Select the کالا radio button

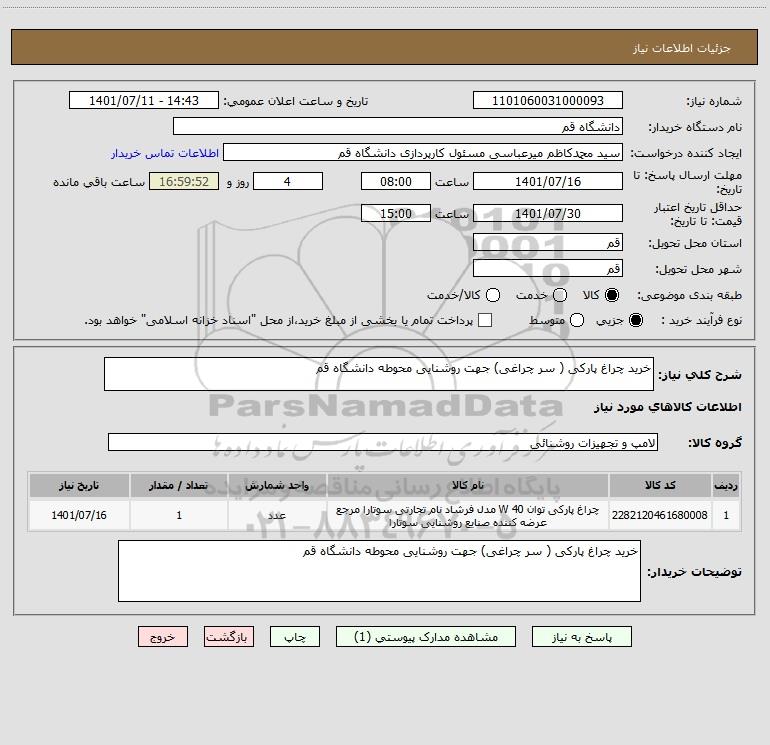pos(612,295)
